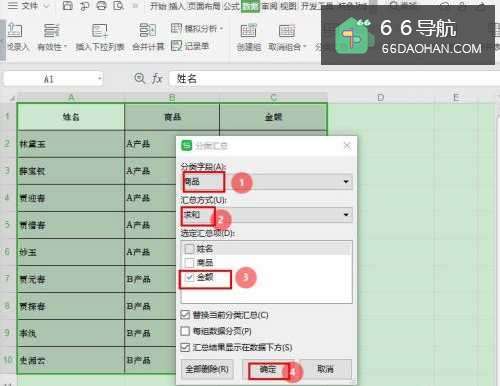Close the 分类汇总 dialog
The width and height of the screenshot is (500, 386).
click(347, 146)
